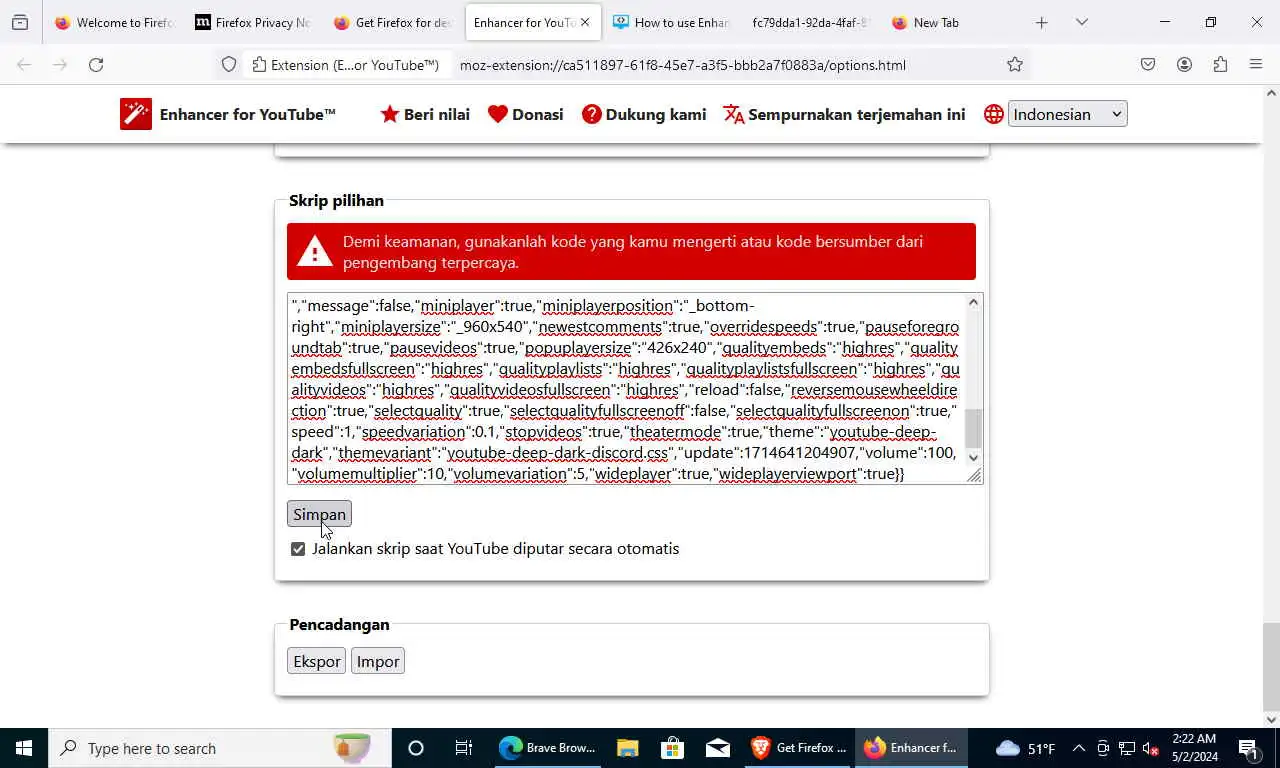Open Cortana circle icon in taskbar

click(416, 748)
